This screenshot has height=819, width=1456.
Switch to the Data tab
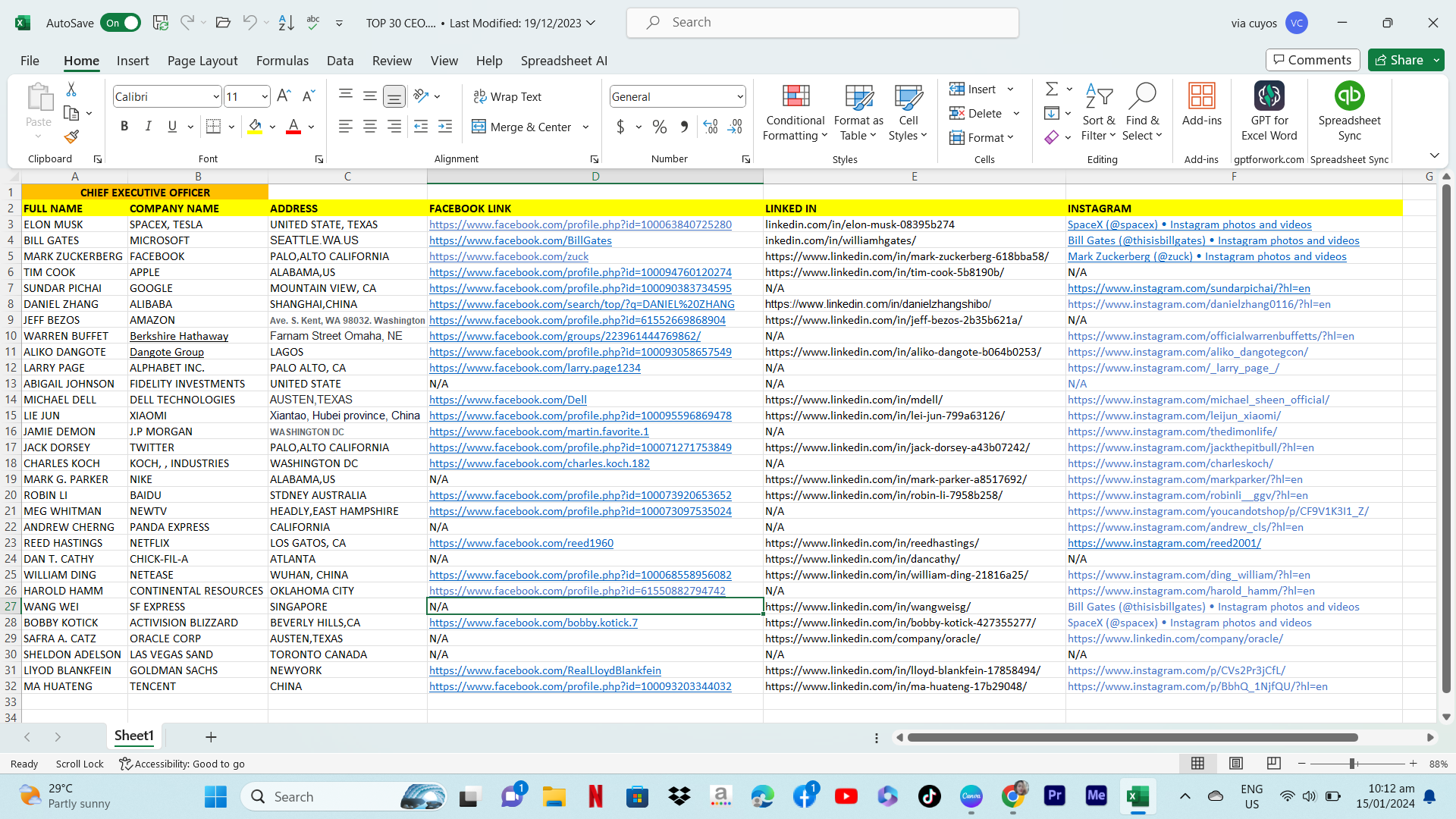340,61
